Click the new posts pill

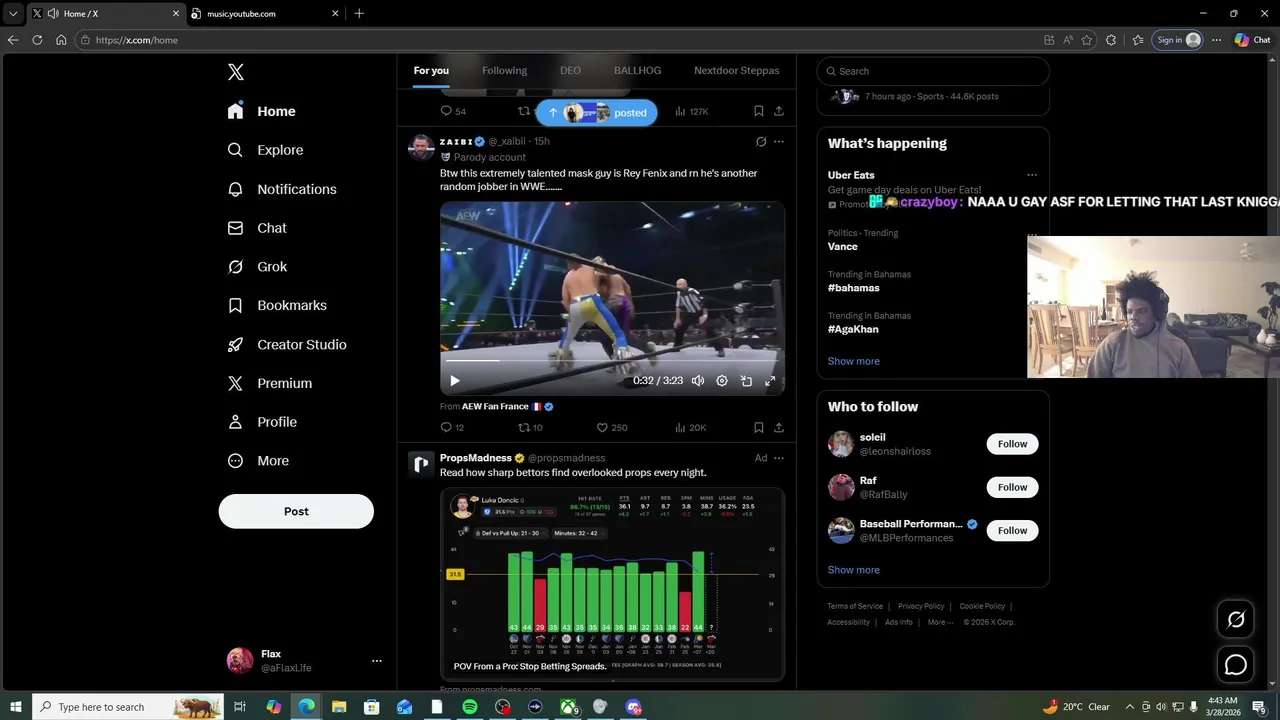596,113
